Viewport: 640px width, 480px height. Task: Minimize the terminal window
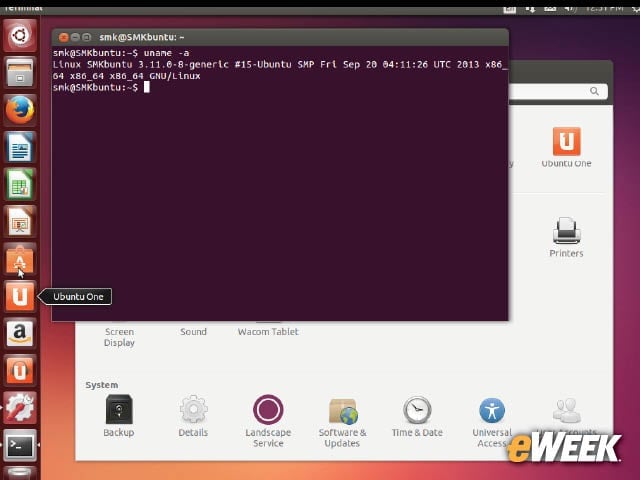(x=75, y=38)
